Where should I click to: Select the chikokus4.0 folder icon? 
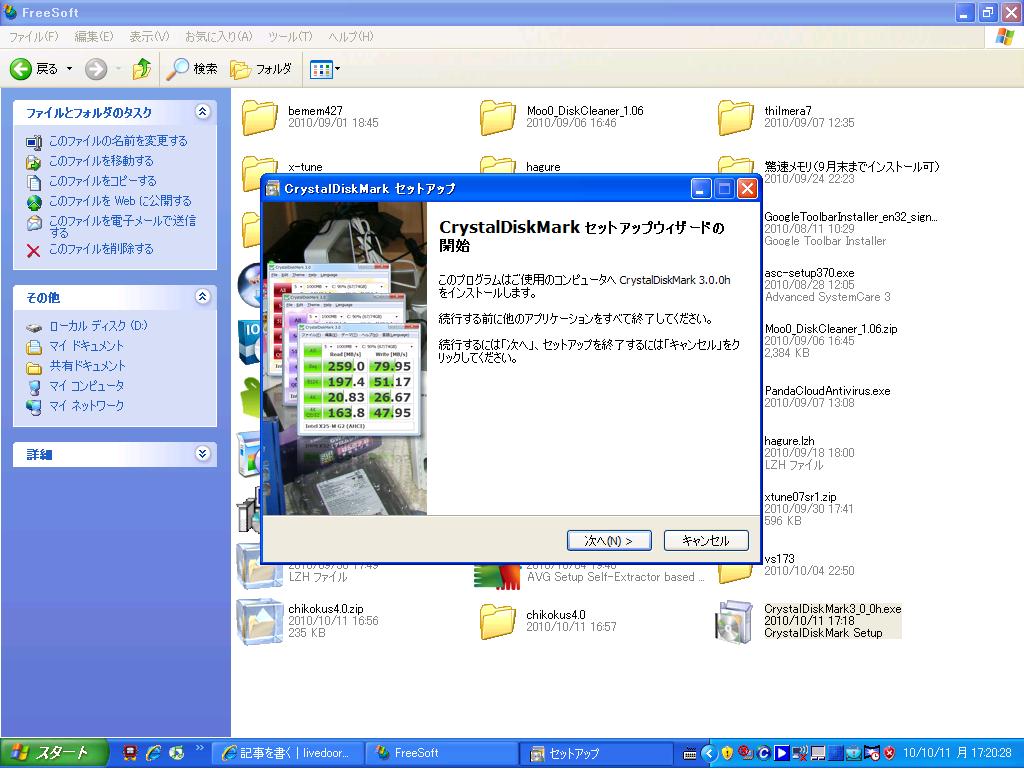coord(498,622)
